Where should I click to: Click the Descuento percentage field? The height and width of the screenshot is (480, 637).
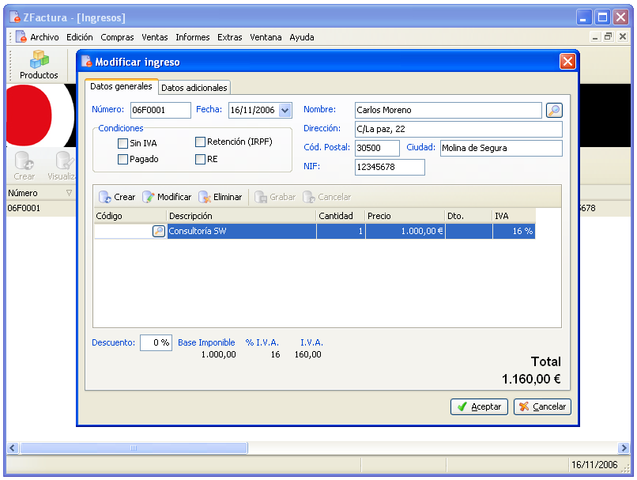coord(156,343)
